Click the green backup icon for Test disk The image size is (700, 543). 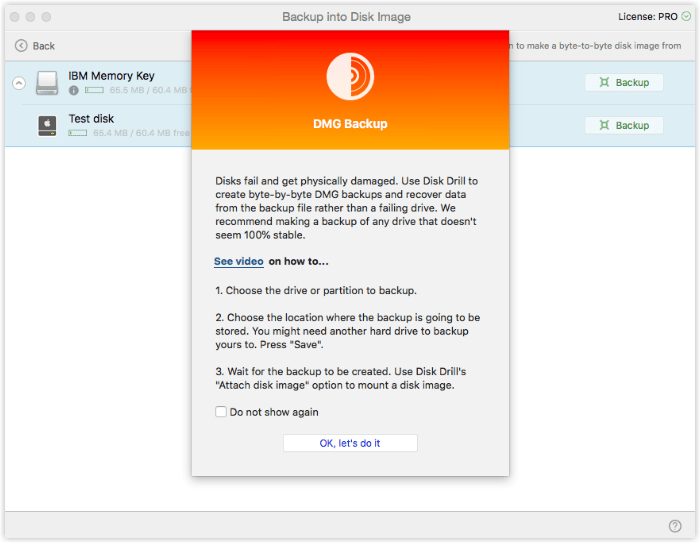604,125
